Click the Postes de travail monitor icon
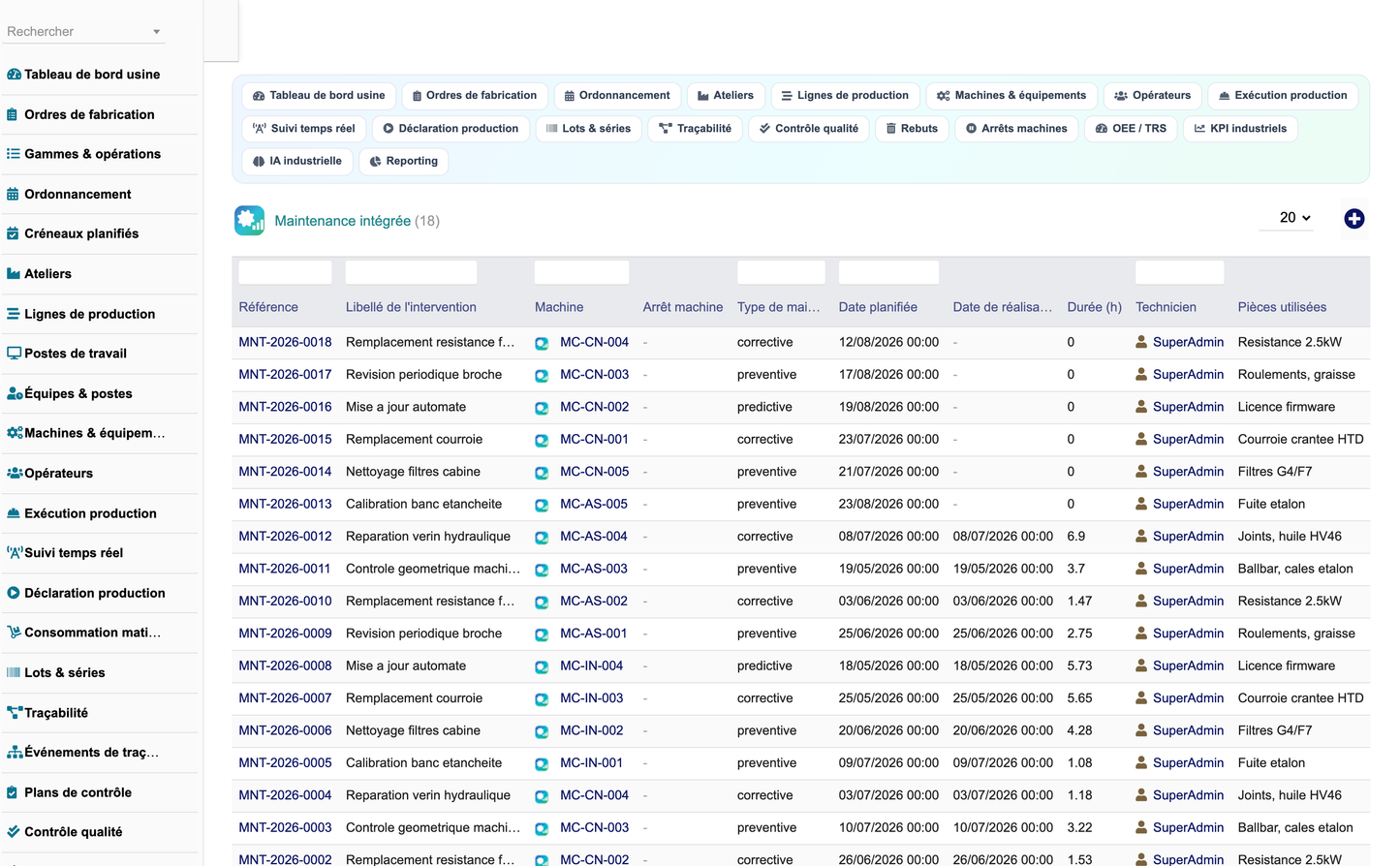Screen dimensions: 1400x866 coord(14,353)
